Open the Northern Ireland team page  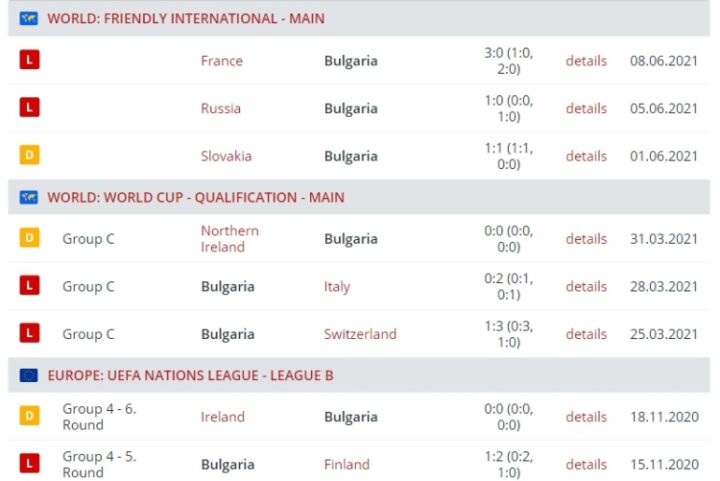229,238
